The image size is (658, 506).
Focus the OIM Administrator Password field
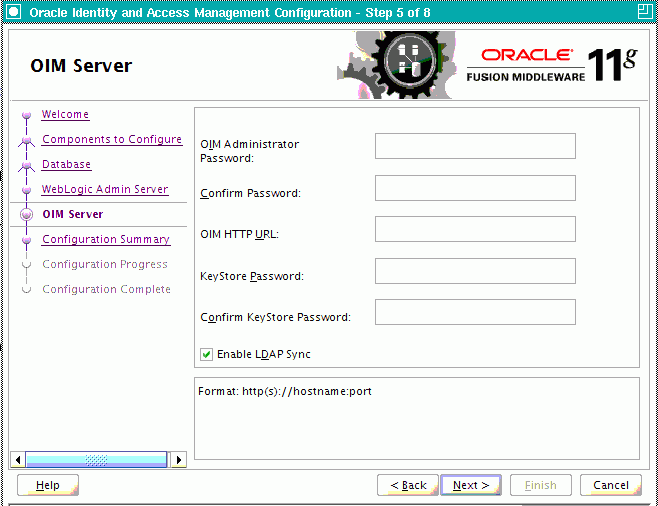(475, 146)
